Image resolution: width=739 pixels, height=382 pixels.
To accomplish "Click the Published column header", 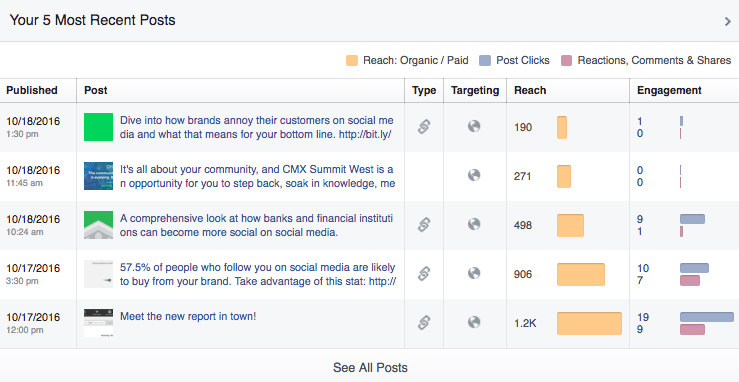I will tap(32, 90).
